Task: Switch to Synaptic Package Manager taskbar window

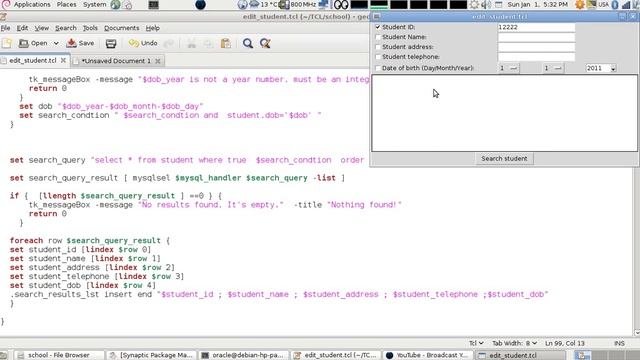Action: point(151,355)
